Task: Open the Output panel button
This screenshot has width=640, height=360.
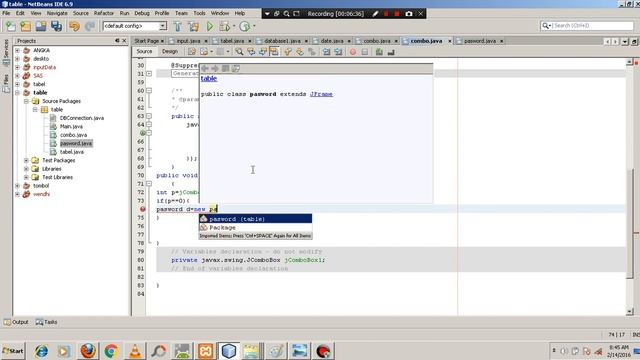Action: point(16,322)
